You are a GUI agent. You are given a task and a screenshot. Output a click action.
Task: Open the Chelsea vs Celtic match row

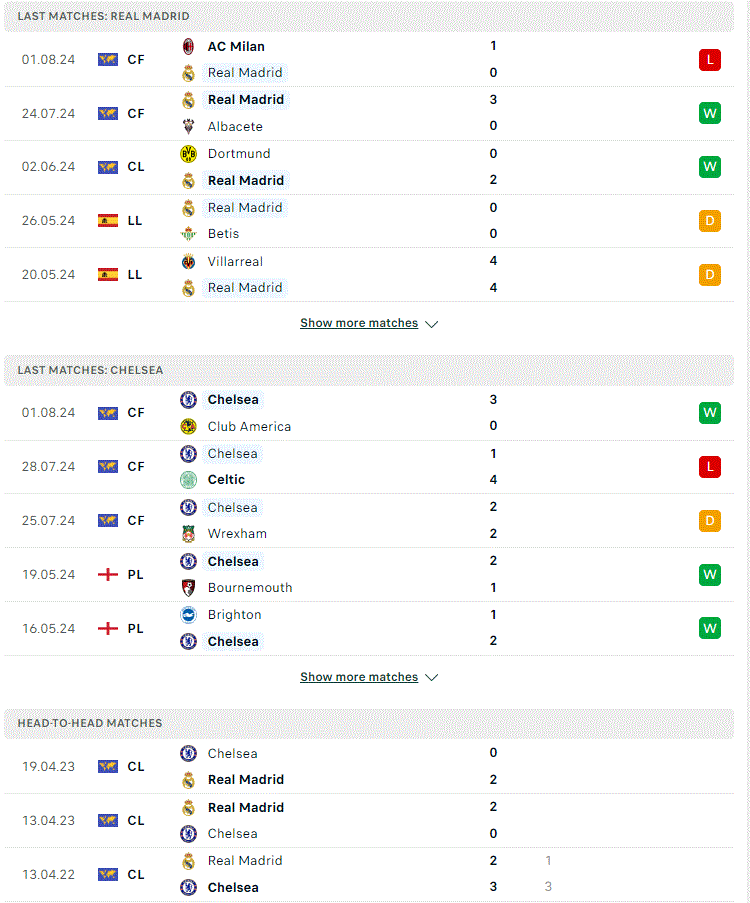click(369, 467)
